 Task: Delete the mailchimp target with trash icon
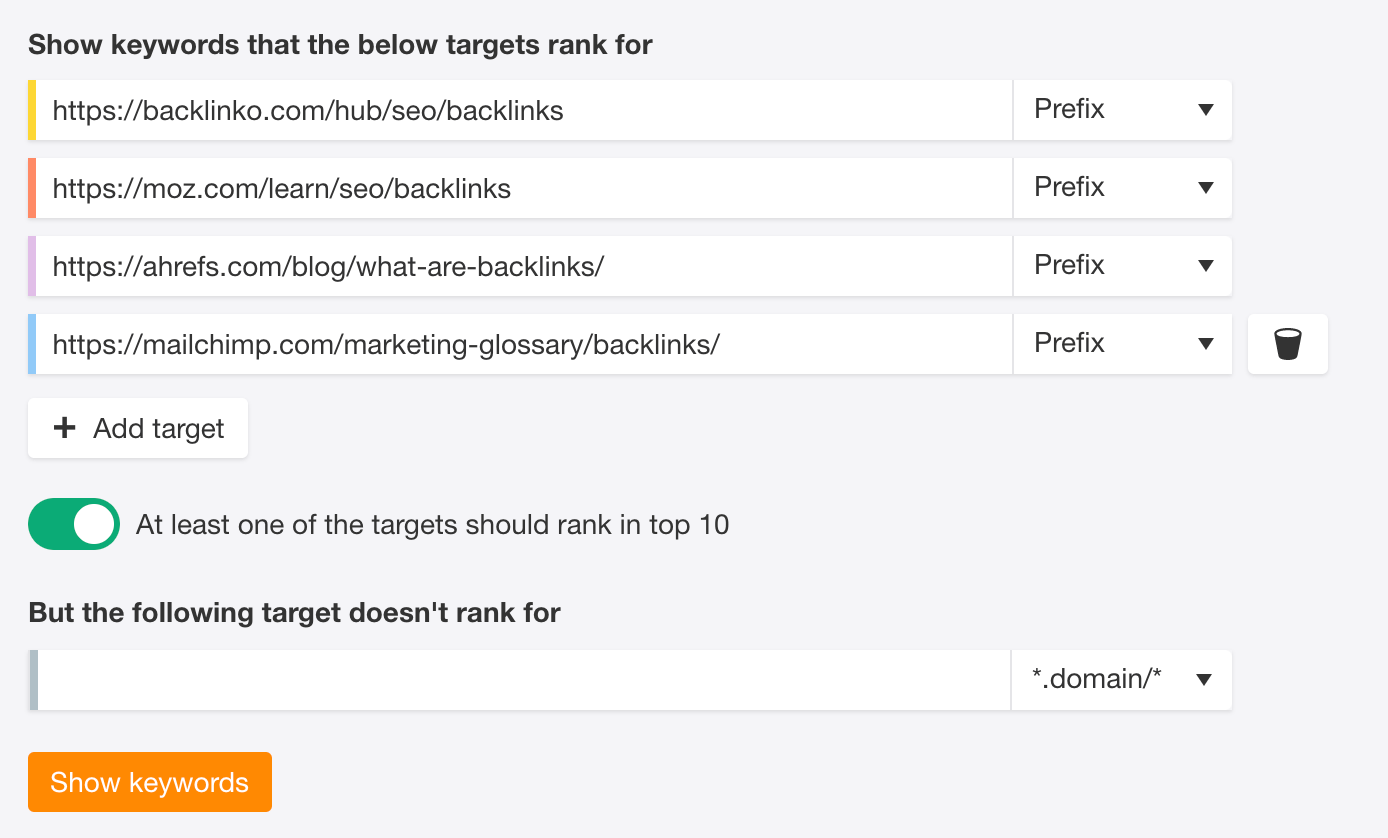1288,344
